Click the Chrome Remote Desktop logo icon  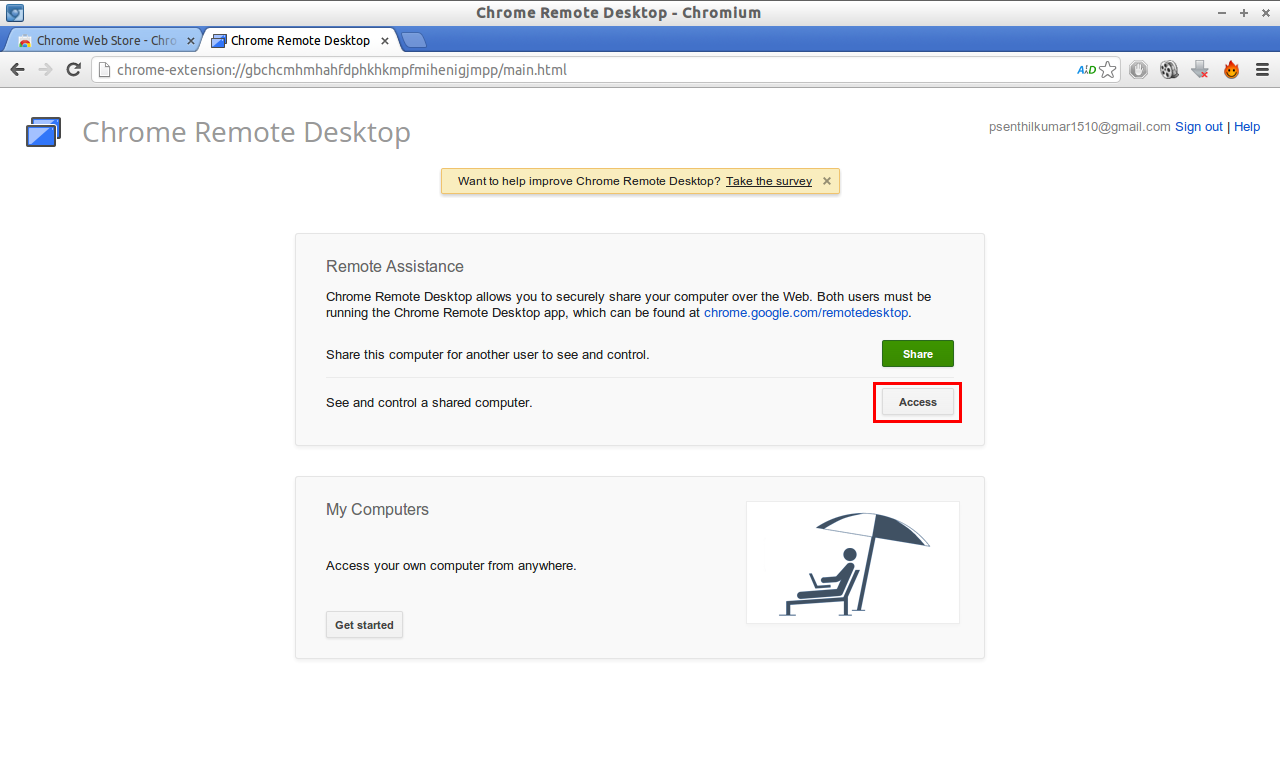point(43,132)
